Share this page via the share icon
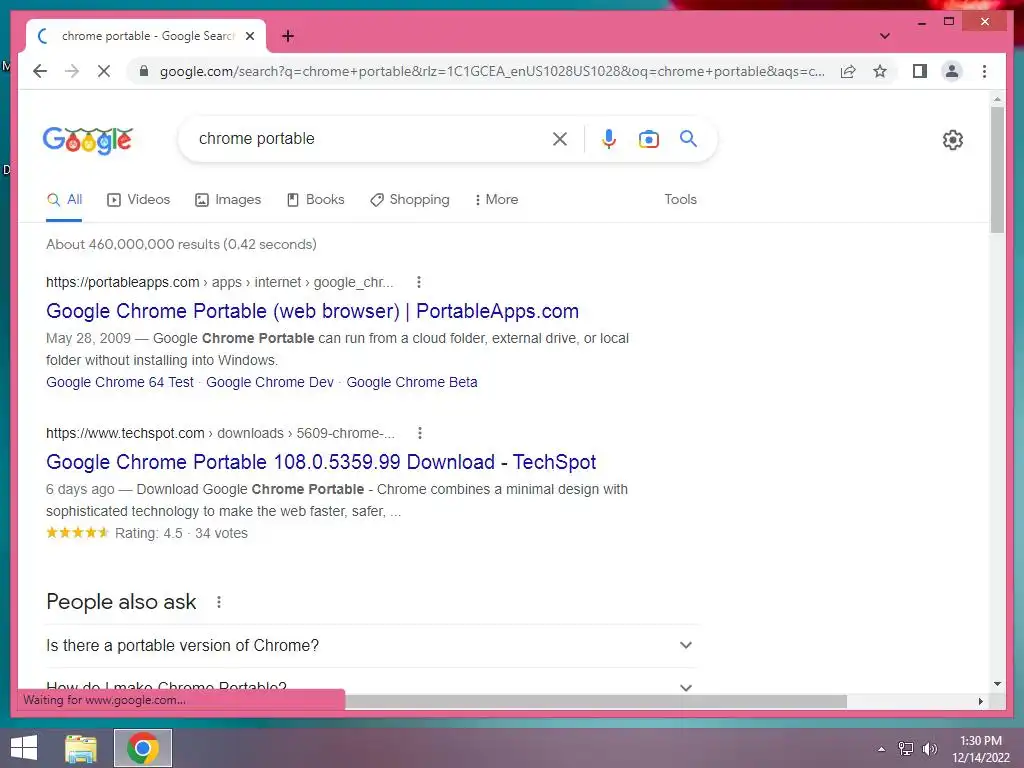The image size is (1024, 768). point(848,71)
